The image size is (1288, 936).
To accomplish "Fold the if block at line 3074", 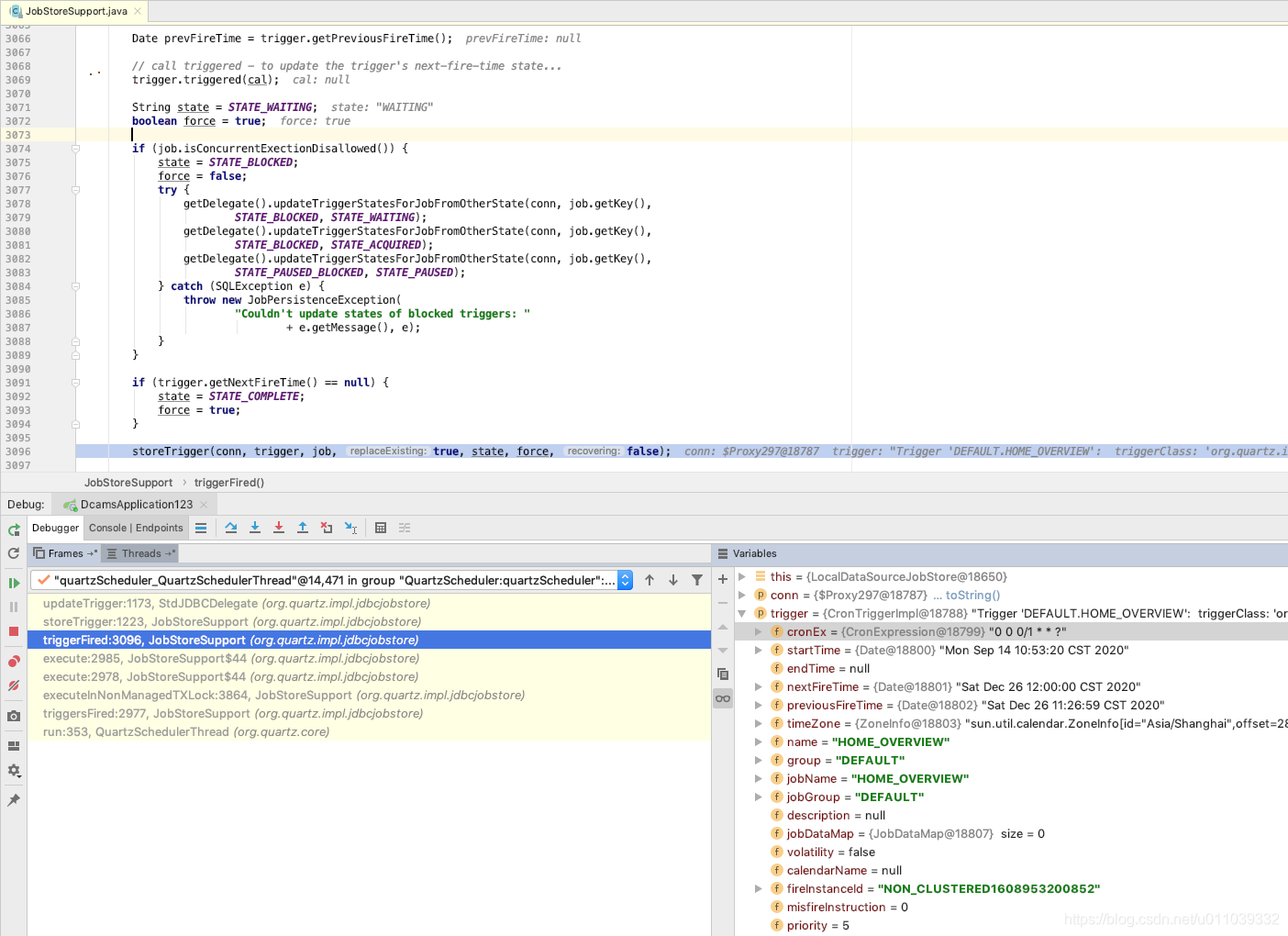I will [76, 149].
